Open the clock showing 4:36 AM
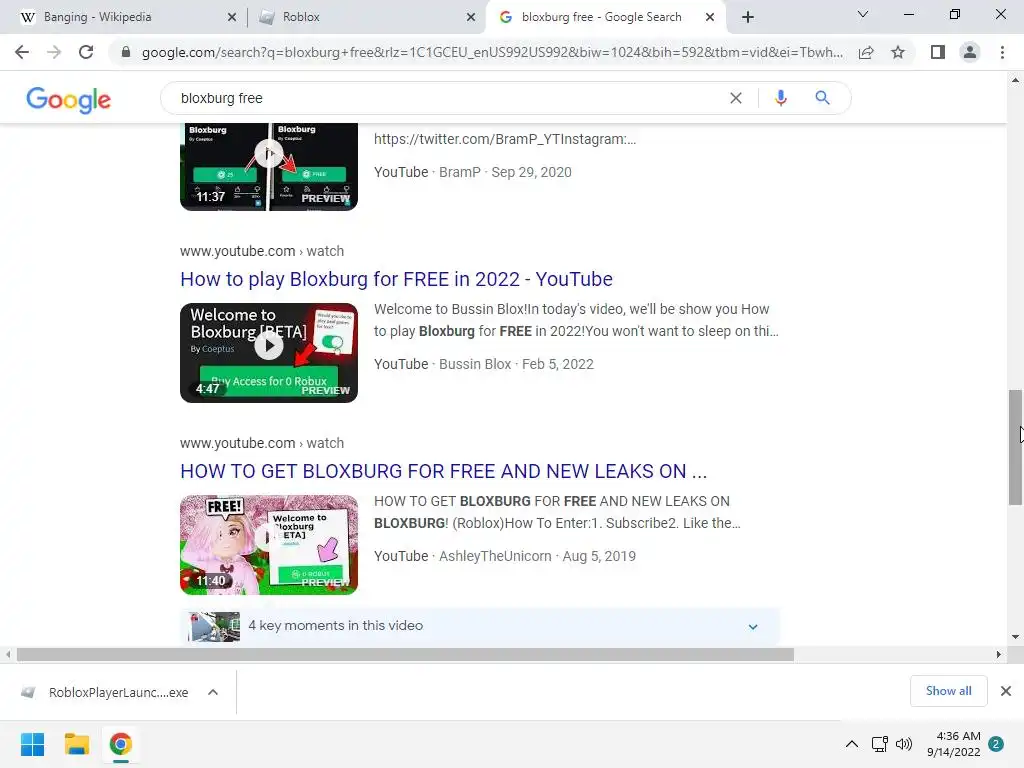Image resolution: width=1024 pixels, height=768 pixels. click(x=953, y=744)
